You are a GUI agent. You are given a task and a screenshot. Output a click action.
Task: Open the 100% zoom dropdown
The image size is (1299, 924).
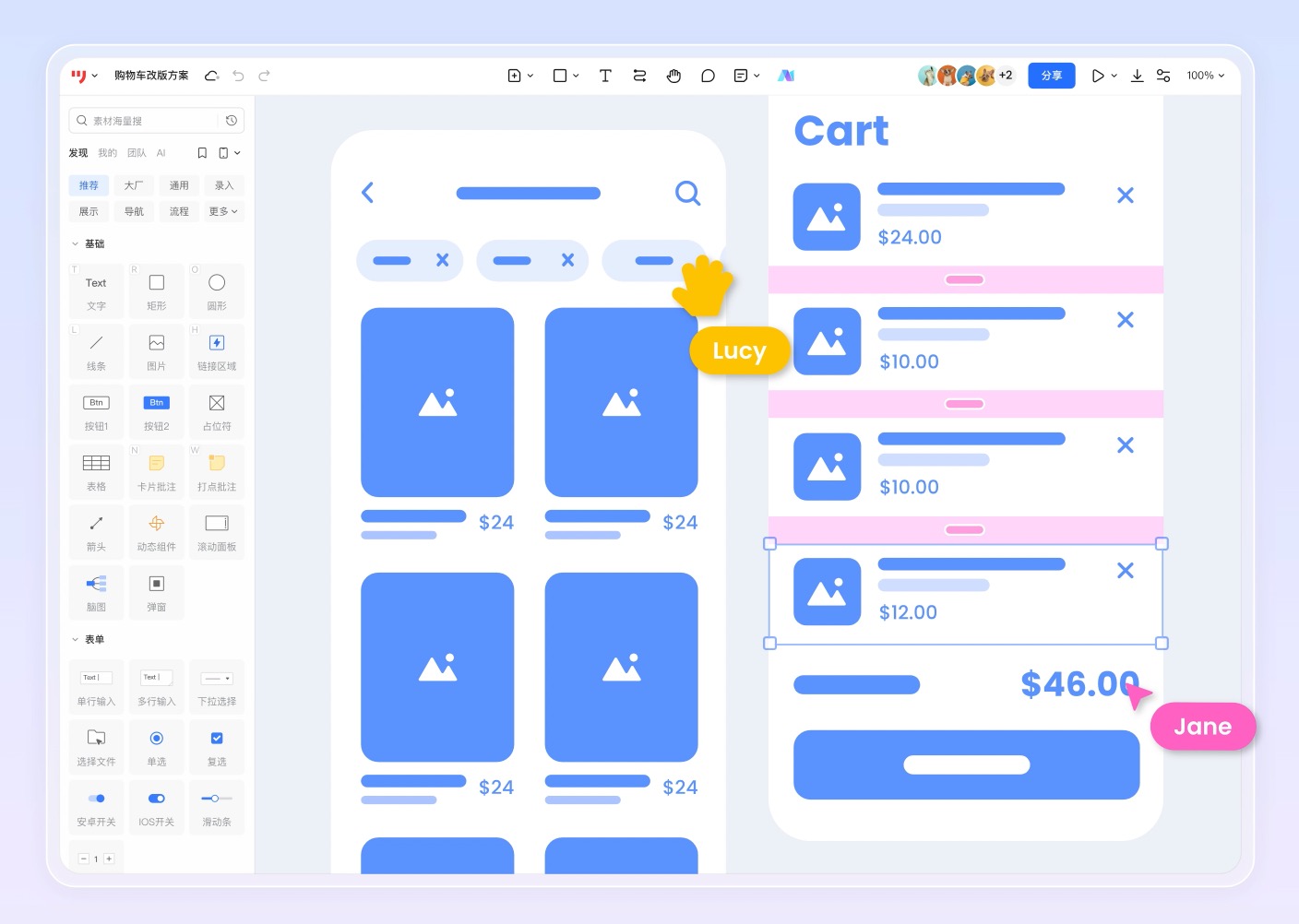point(1206,76)
